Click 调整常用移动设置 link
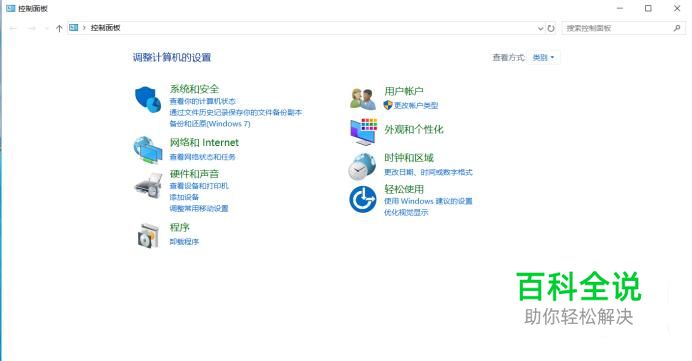 [199, 208]
